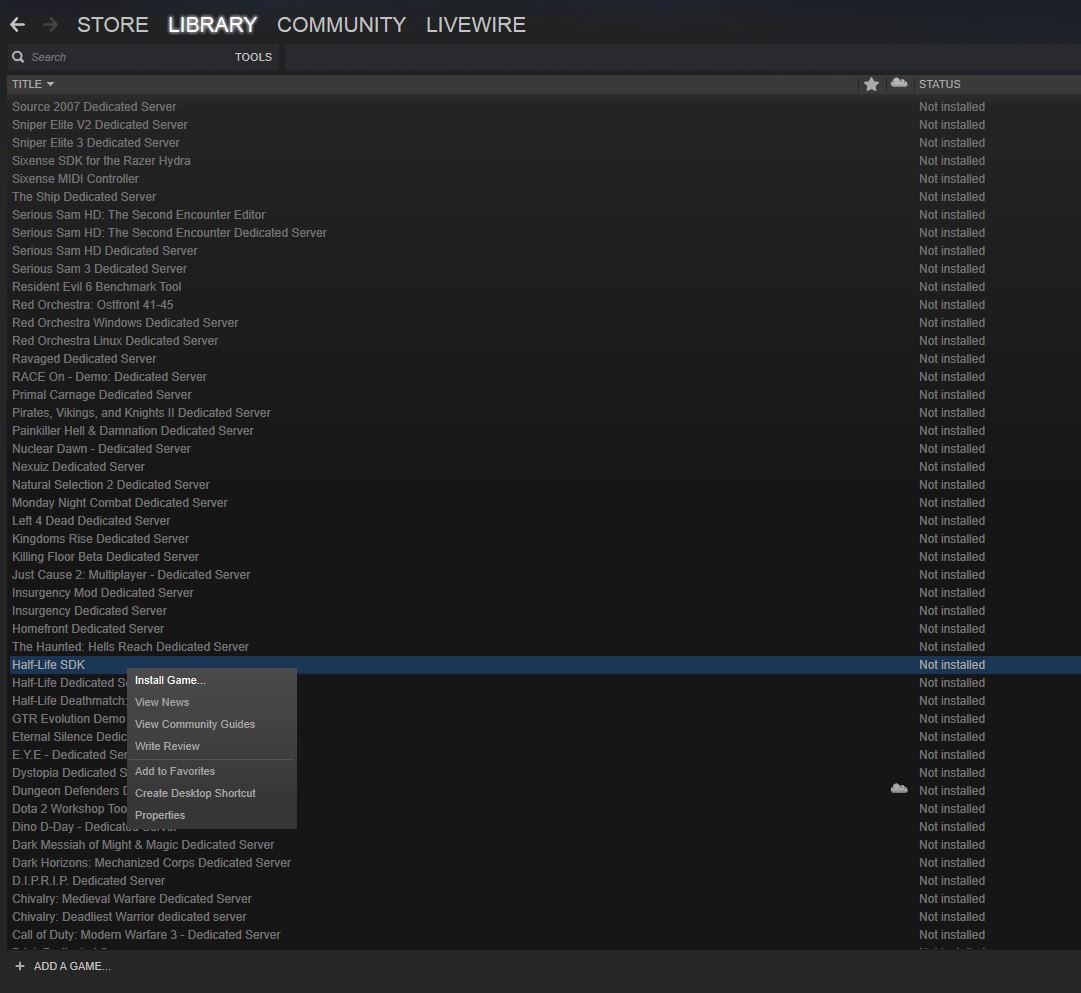Click the search magnifier icon
Viewport: 1081px width, 993px height.
19,57
